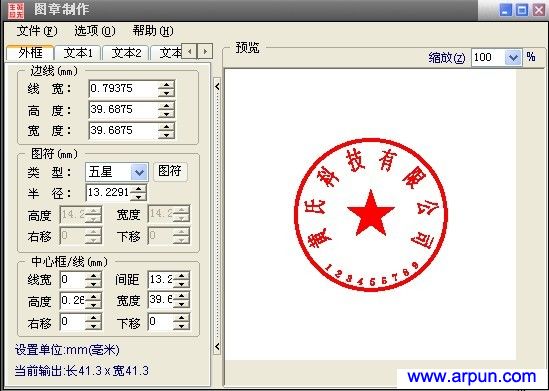
Task: Minimize the 图章制作 window
Action: tap(505, 10)
